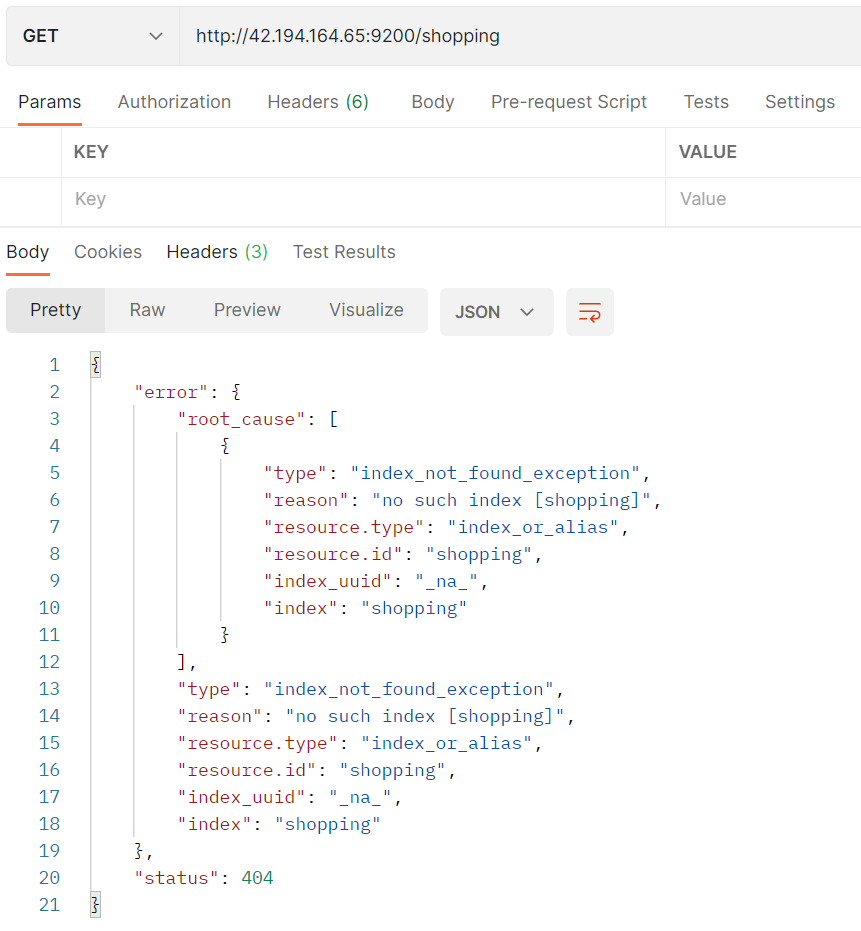
Task: Select the Pretty response view
Action: click(56, 310)
